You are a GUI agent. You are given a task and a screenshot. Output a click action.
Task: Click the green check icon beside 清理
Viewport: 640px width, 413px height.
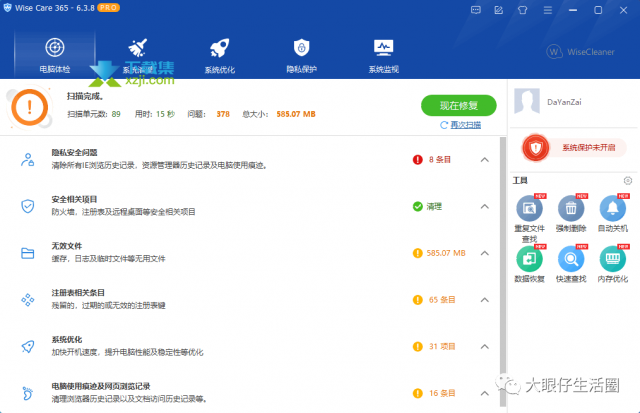click(x=418, y=206)
